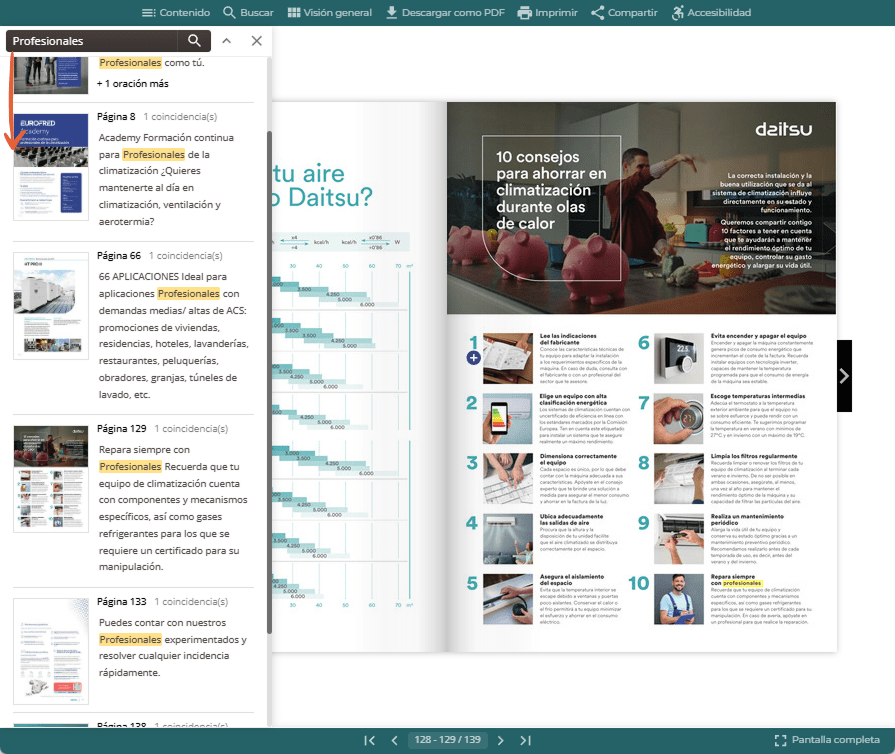Screen dimensions: 895x754
Task: Click "+ 1 oración más" to expand
Action: 132,83
